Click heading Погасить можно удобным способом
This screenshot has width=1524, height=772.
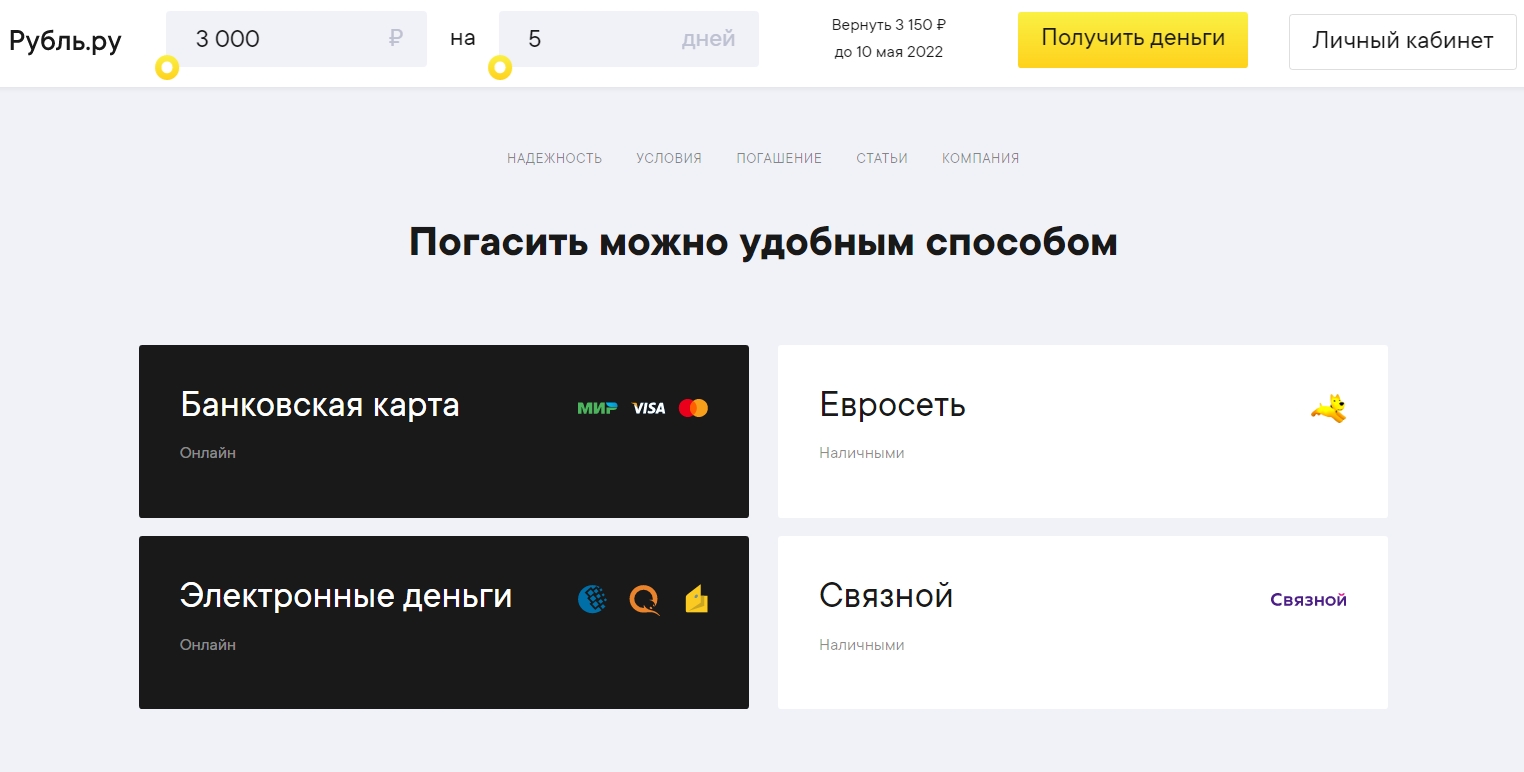763,243
